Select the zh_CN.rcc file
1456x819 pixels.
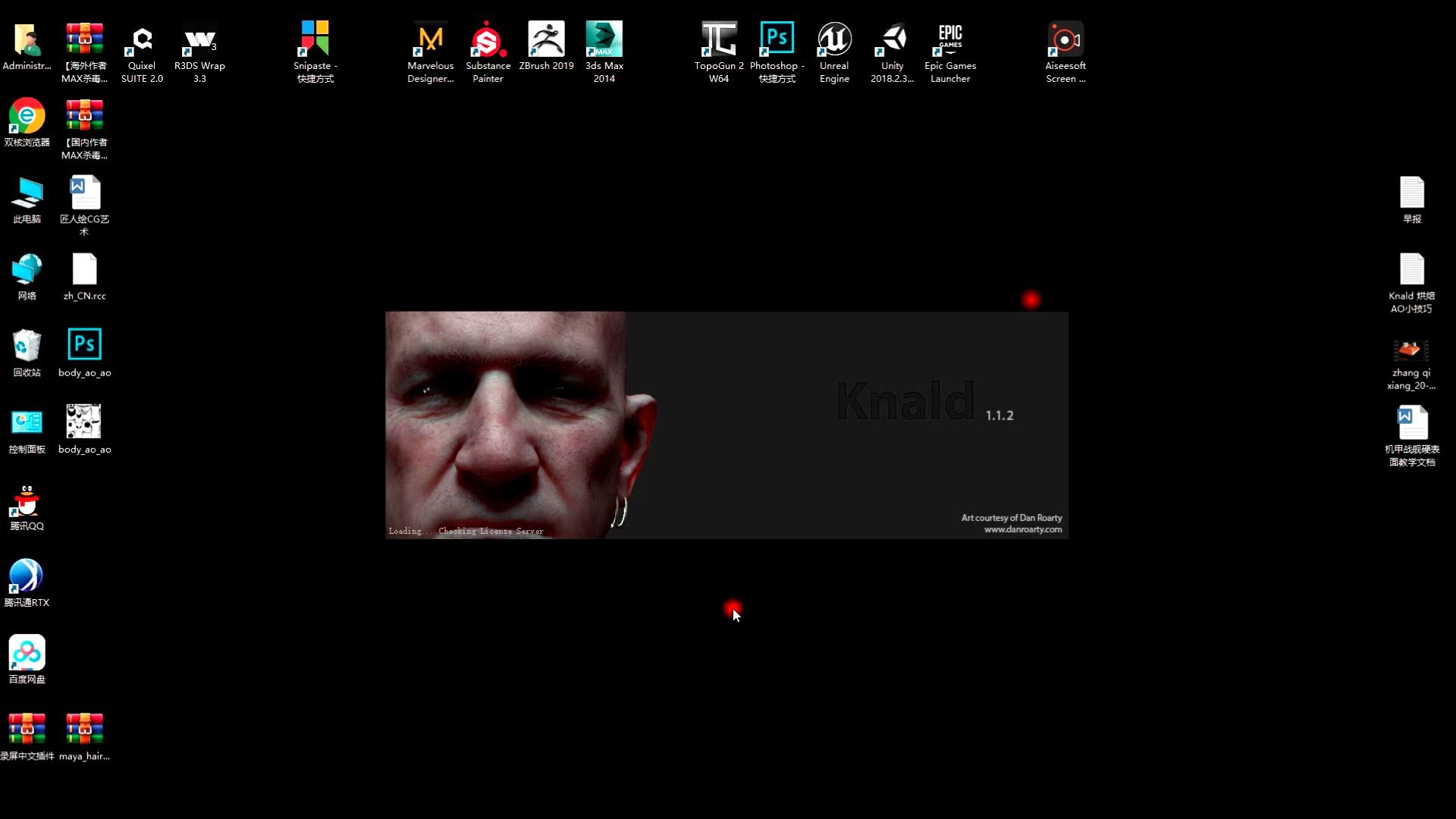tap(84, 270)
